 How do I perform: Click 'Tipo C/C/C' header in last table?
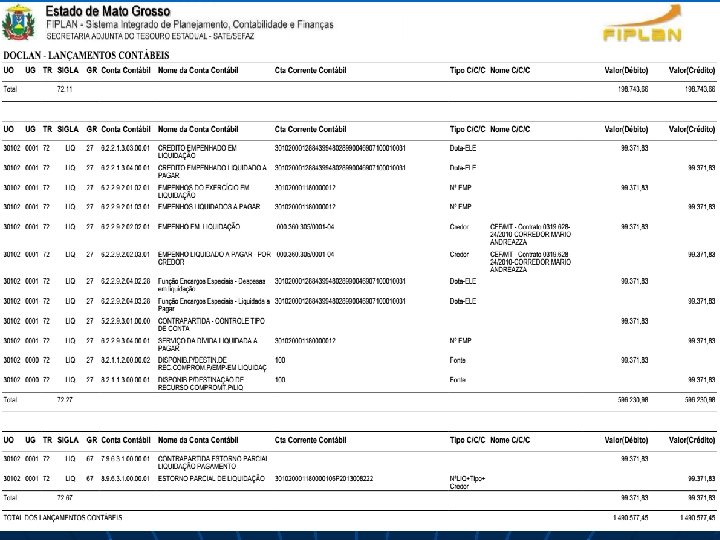467,440
